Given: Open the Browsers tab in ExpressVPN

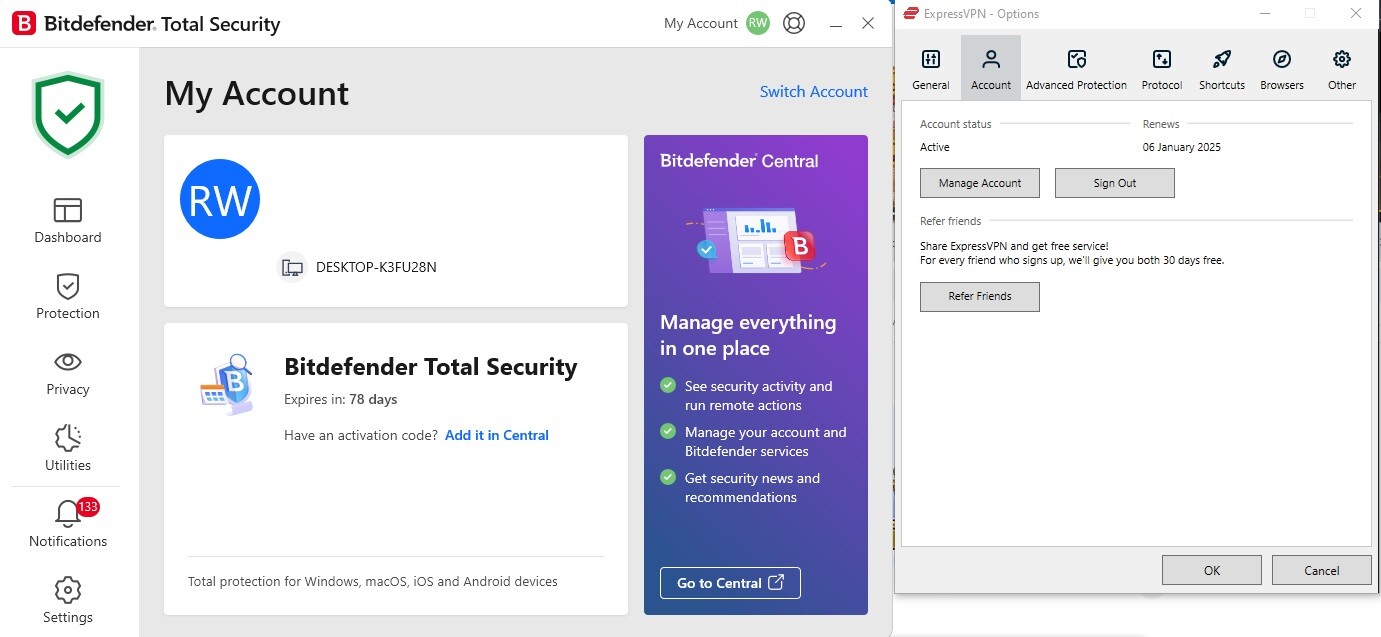Looking at the screenshot, I should [x=1282, y=67].
